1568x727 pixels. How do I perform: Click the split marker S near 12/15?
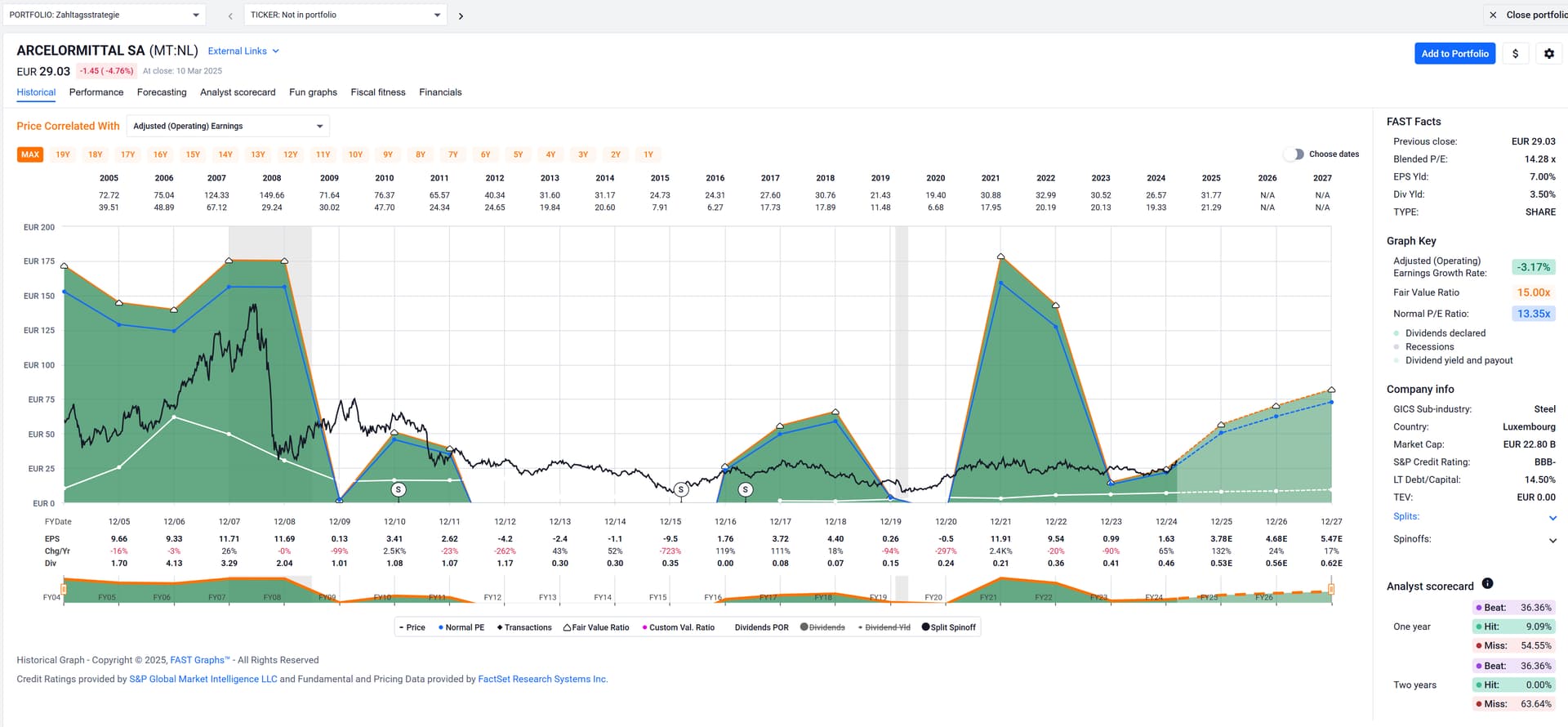pos(681,489)
